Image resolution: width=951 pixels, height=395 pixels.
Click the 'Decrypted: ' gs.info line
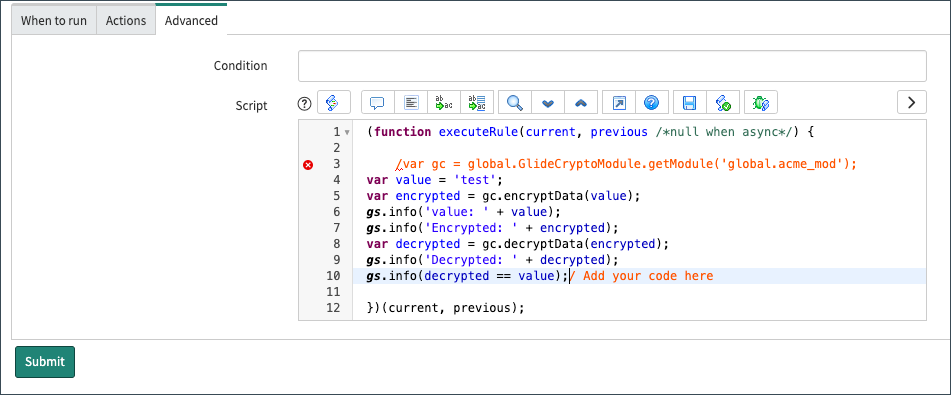coord(492,260)
